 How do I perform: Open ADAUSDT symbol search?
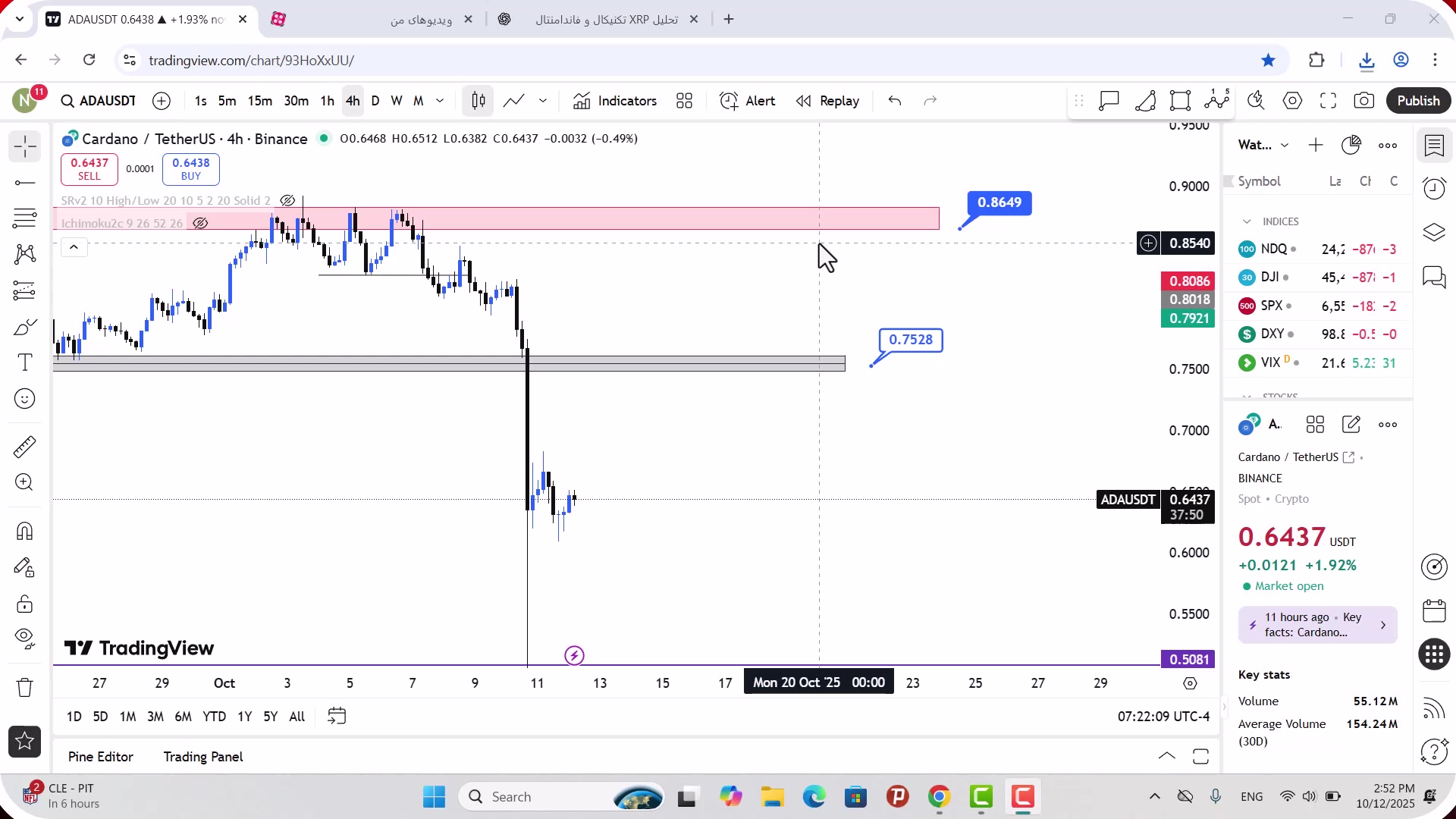click(x=99, y=101)
